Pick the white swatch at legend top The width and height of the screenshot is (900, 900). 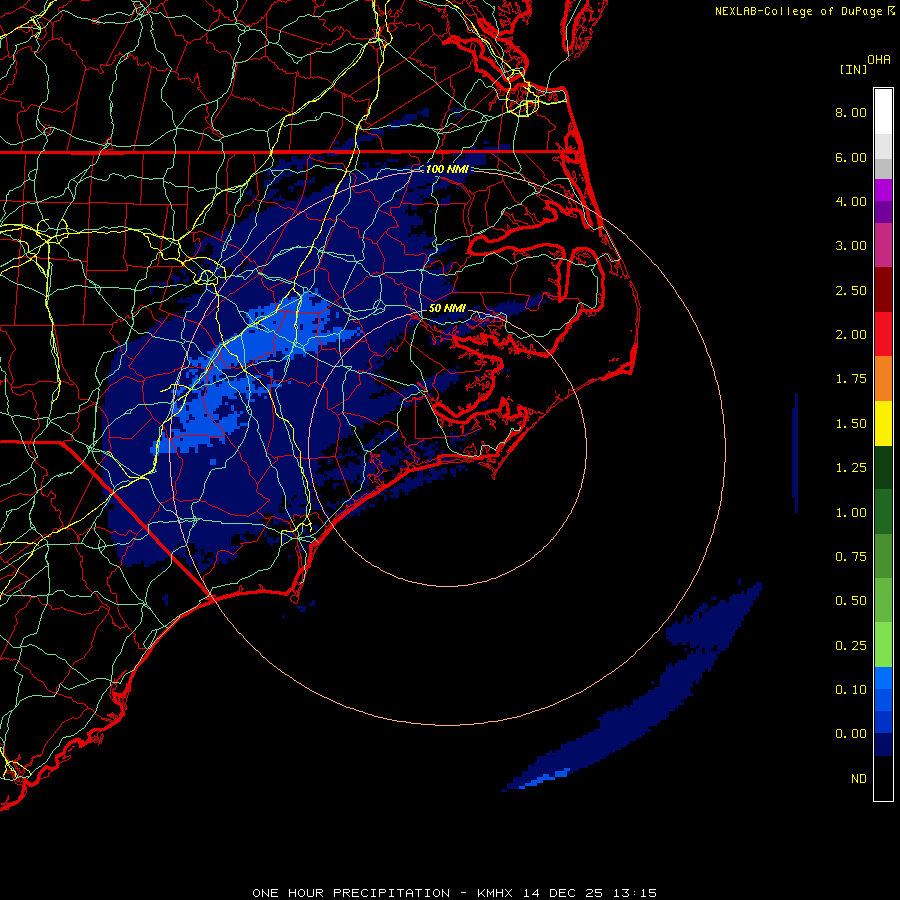(883, 112)
